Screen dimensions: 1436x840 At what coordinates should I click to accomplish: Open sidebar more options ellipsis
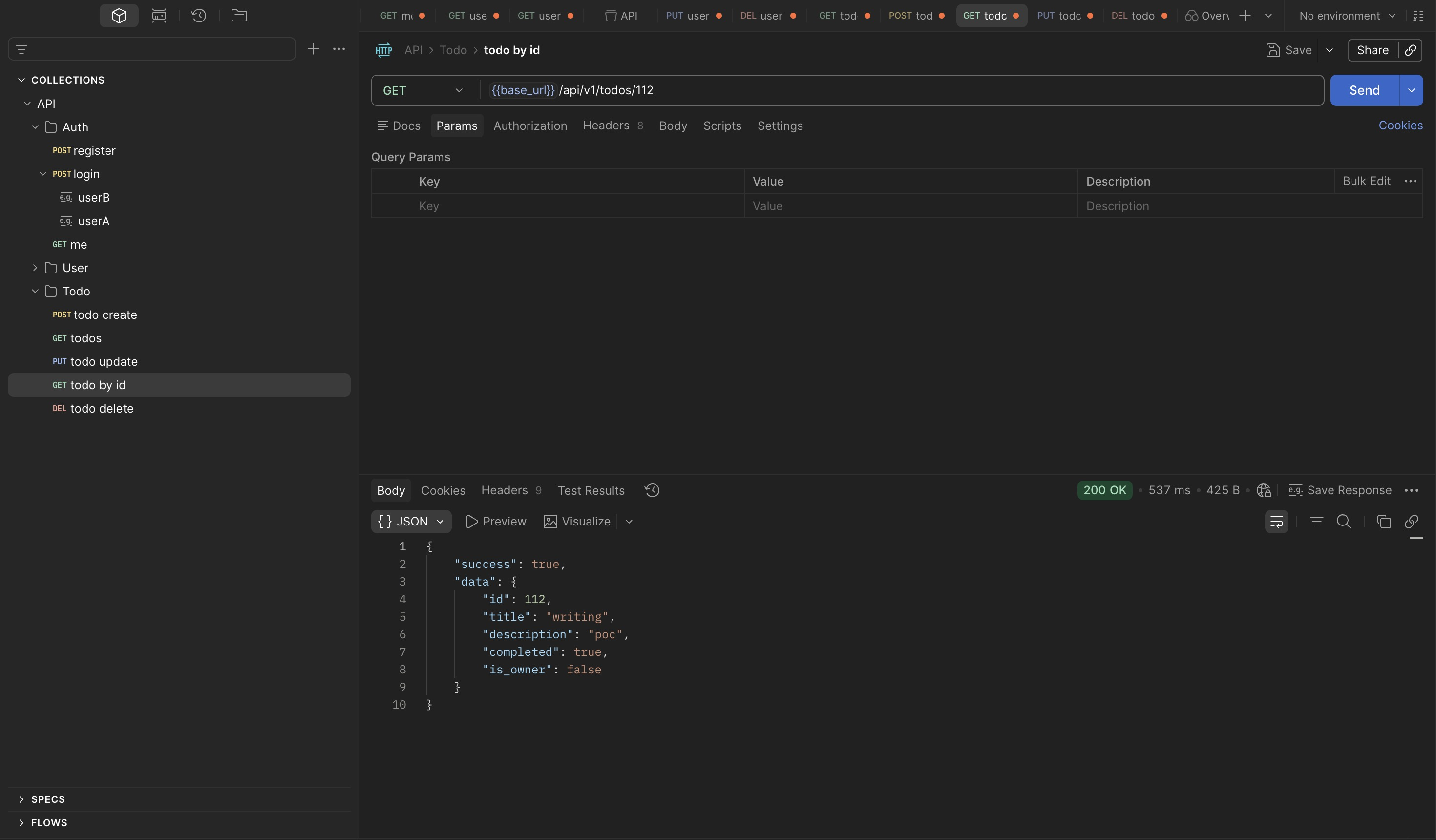[x=339, y=49]
